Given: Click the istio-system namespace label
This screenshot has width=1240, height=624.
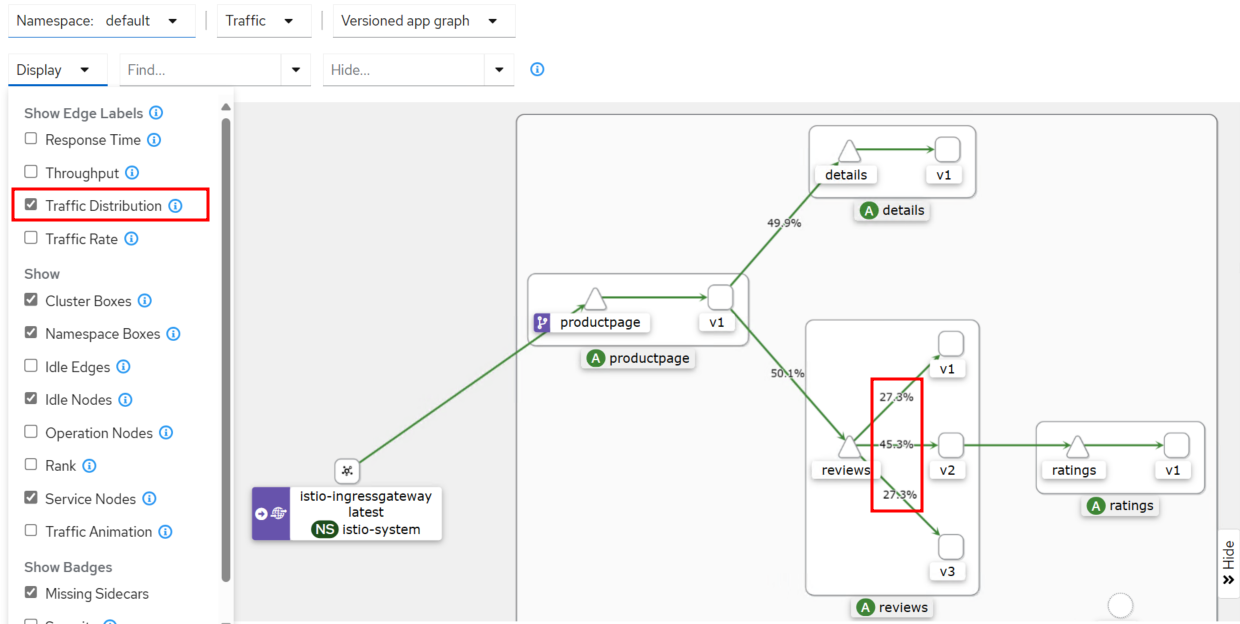Looking at the screenshot, I should click(x=366, y=529).
